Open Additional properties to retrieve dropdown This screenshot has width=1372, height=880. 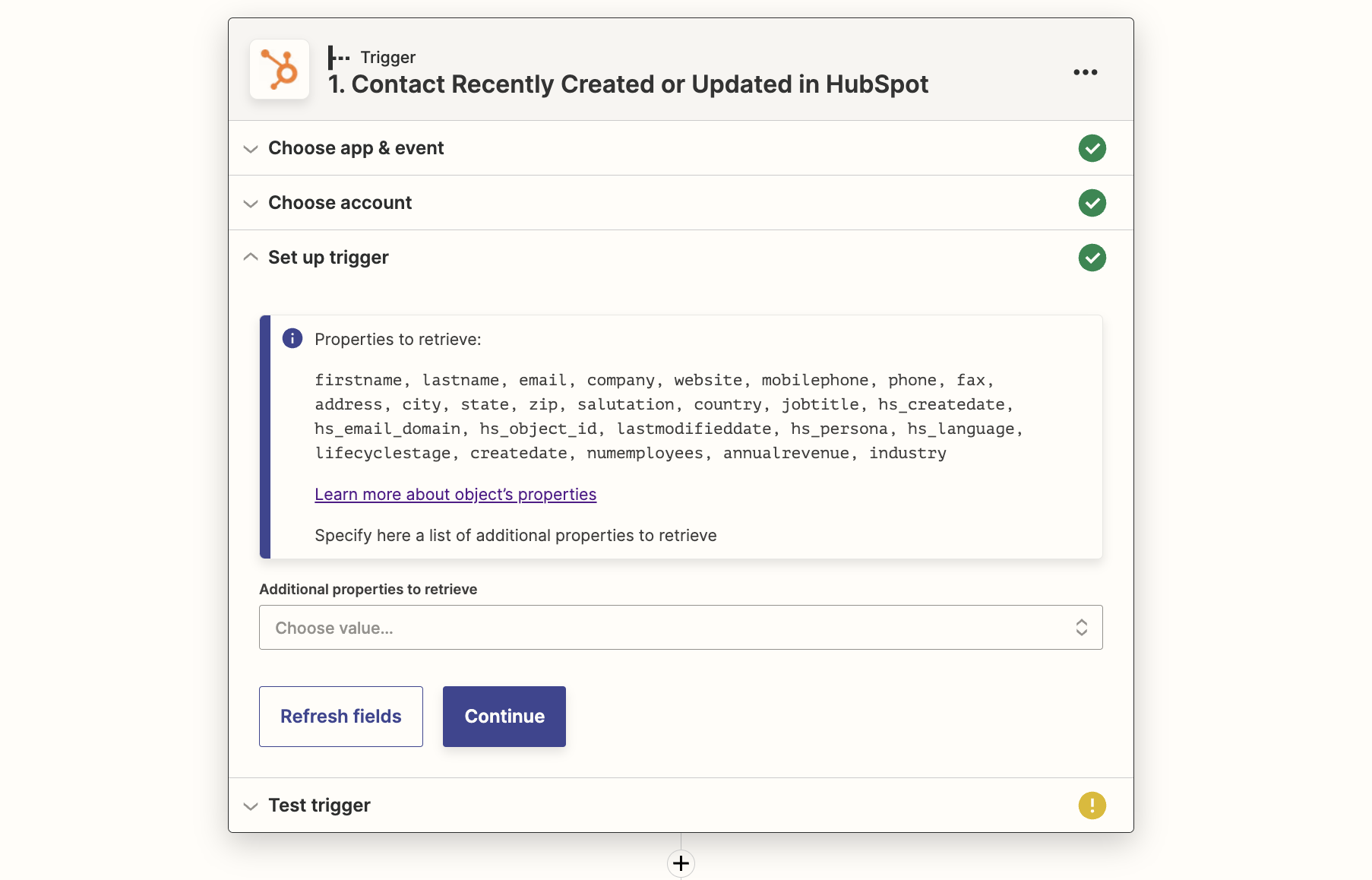(669, 628)
